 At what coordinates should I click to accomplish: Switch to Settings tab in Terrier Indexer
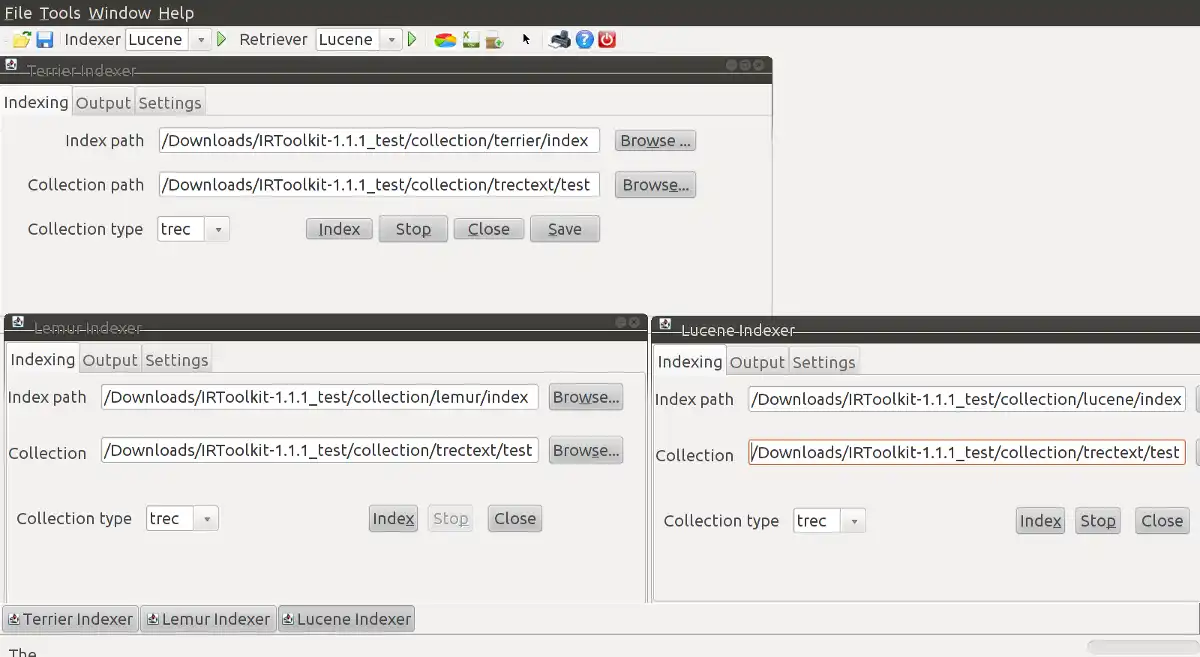click(x=170, y=103)
